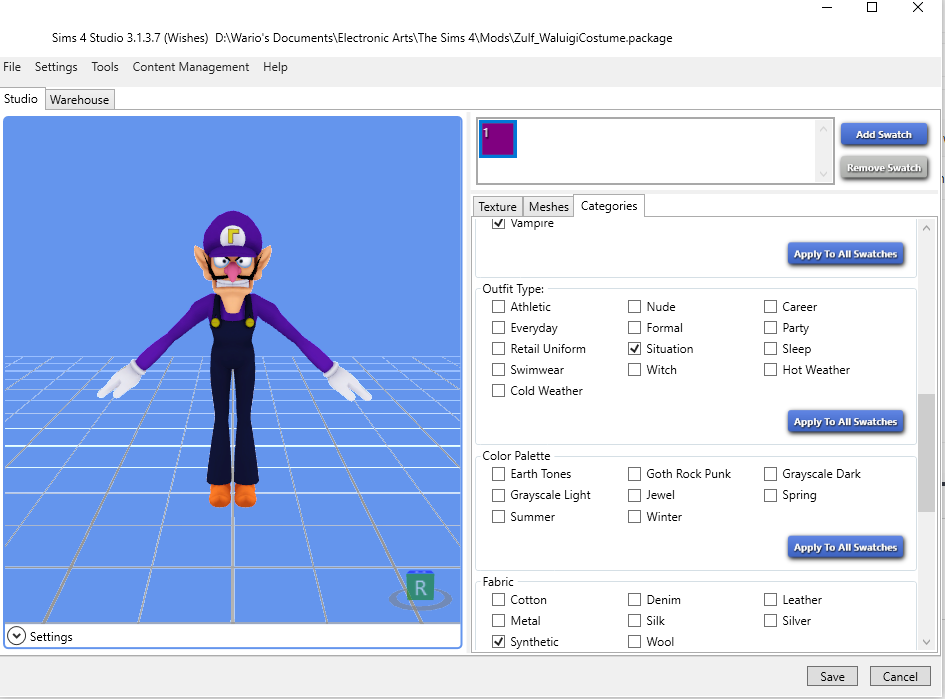Tick the Denim fabric checkbox
This screenshot has height=699, width=945.
point(634,600)
